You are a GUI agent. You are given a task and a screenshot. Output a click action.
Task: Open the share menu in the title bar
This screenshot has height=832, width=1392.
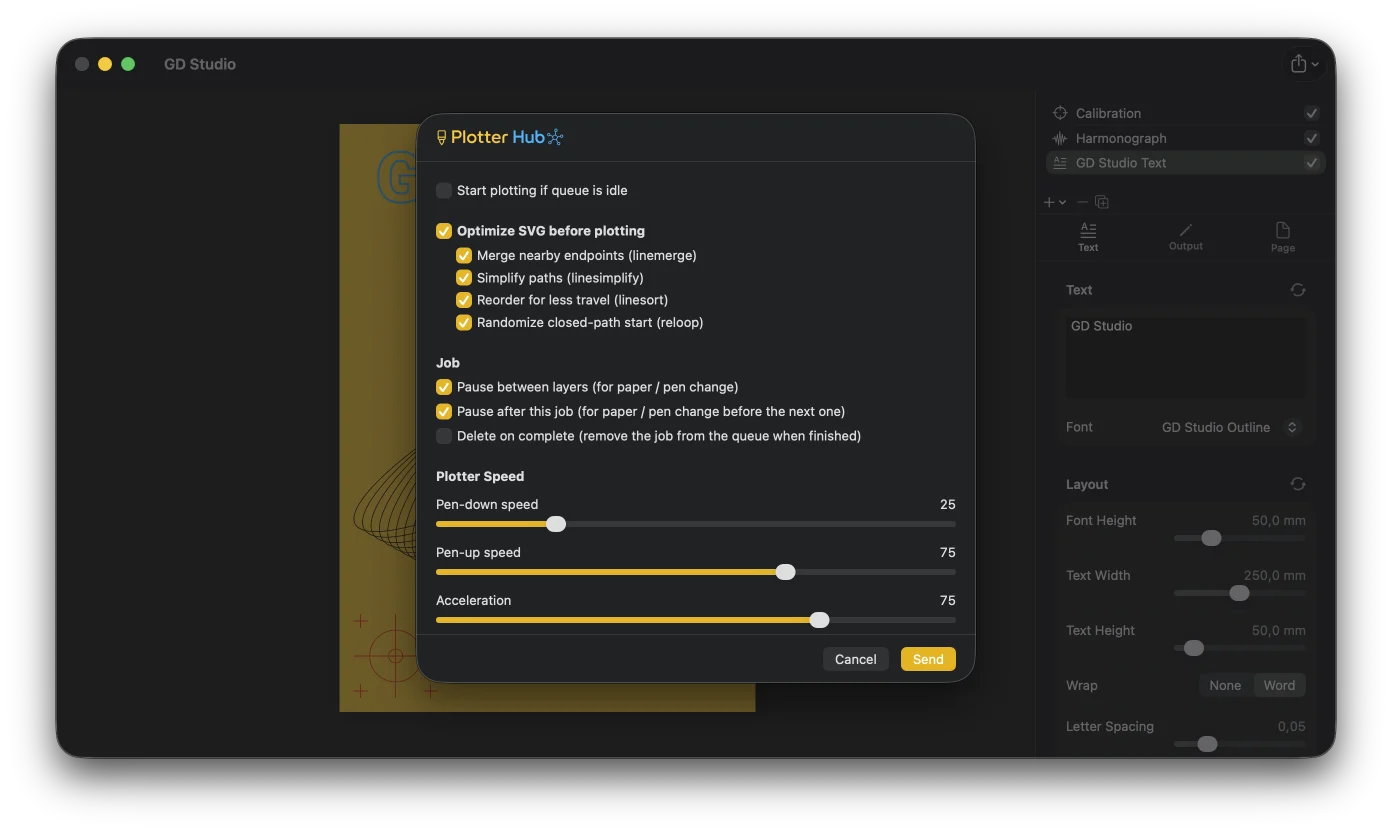click(1304, 64)
